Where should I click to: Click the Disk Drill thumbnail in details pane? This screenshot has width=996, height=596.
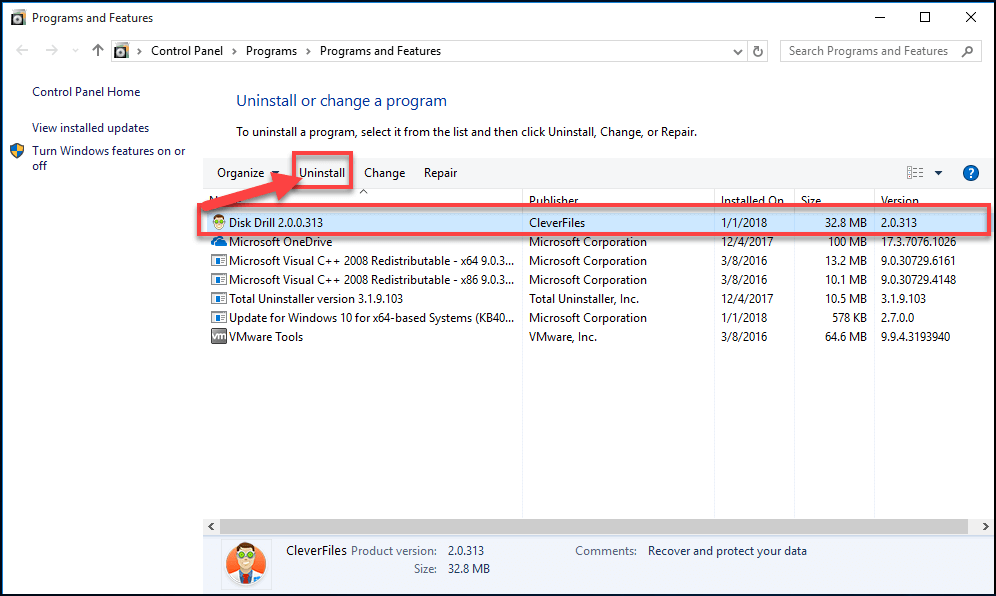(x=246, y=564)
